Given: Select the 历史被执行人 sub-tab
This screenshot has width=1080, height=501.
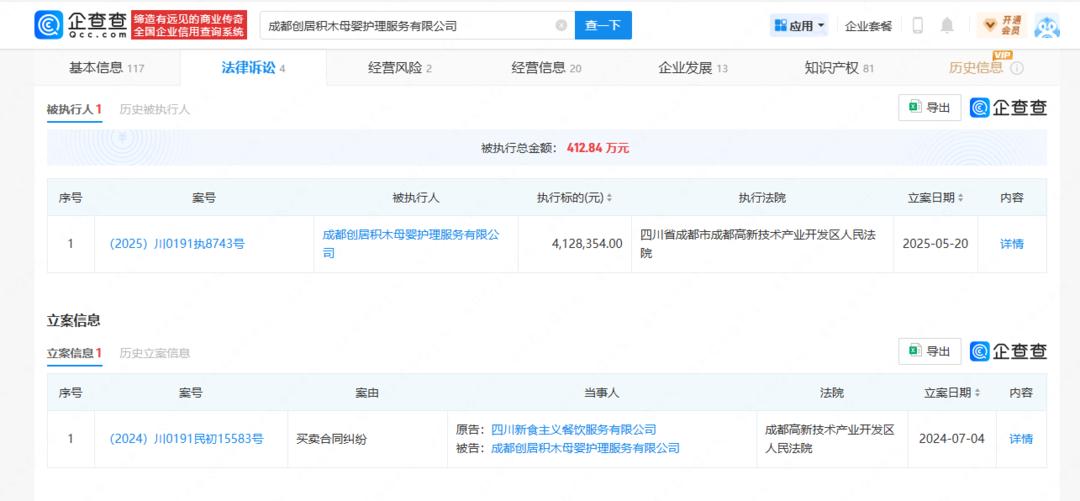Looking at the screenshot, I should pos(154,109).
